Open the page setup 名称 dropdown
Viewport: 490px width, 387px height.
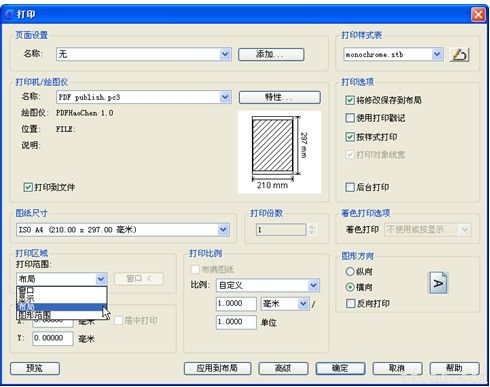[226, 54]
